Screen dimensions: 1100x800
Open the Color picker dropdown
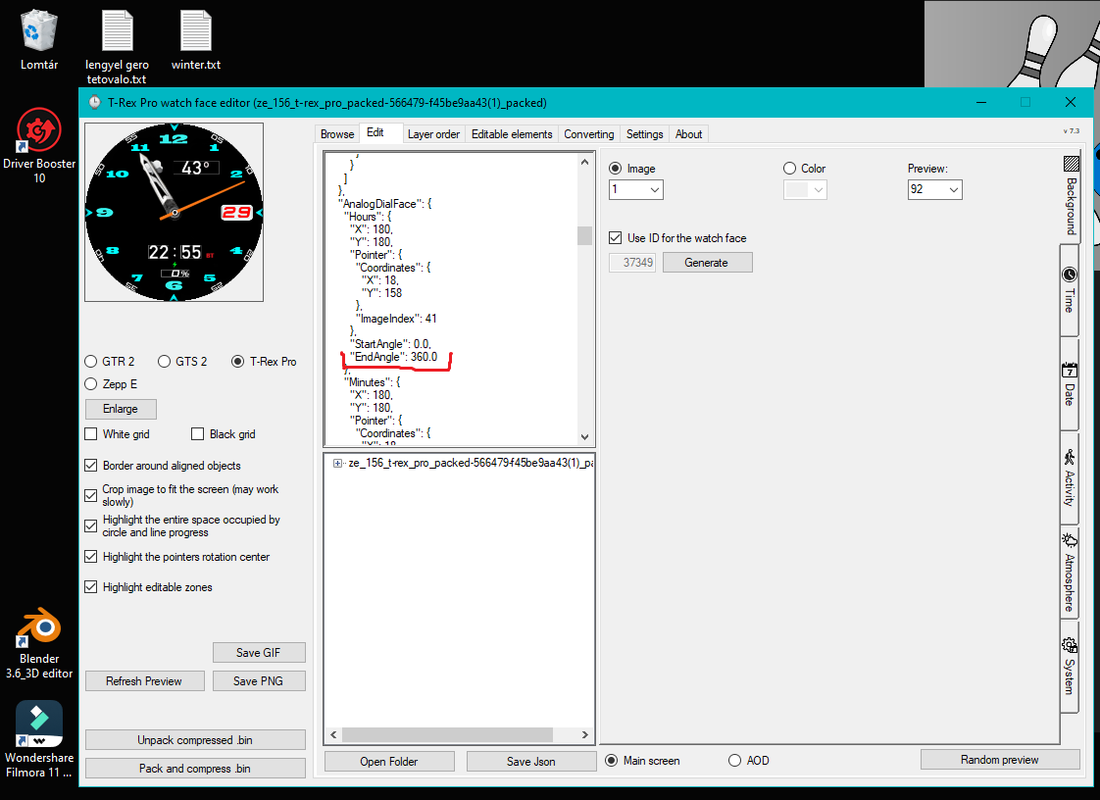coord(805,189)
